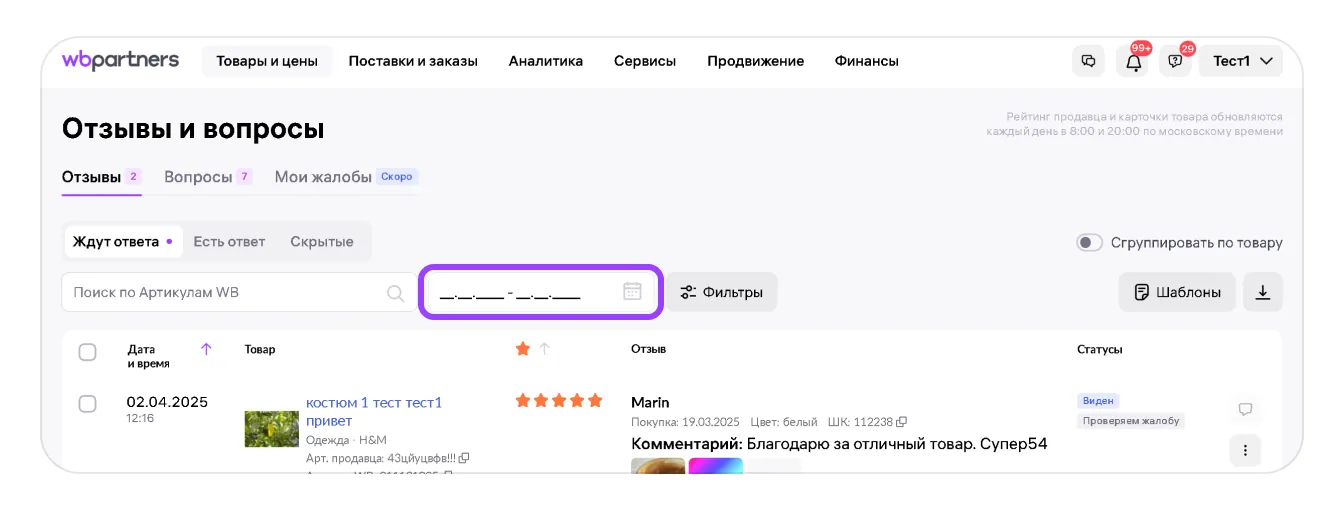Switch to the Вопросы tab

(198, 177)
